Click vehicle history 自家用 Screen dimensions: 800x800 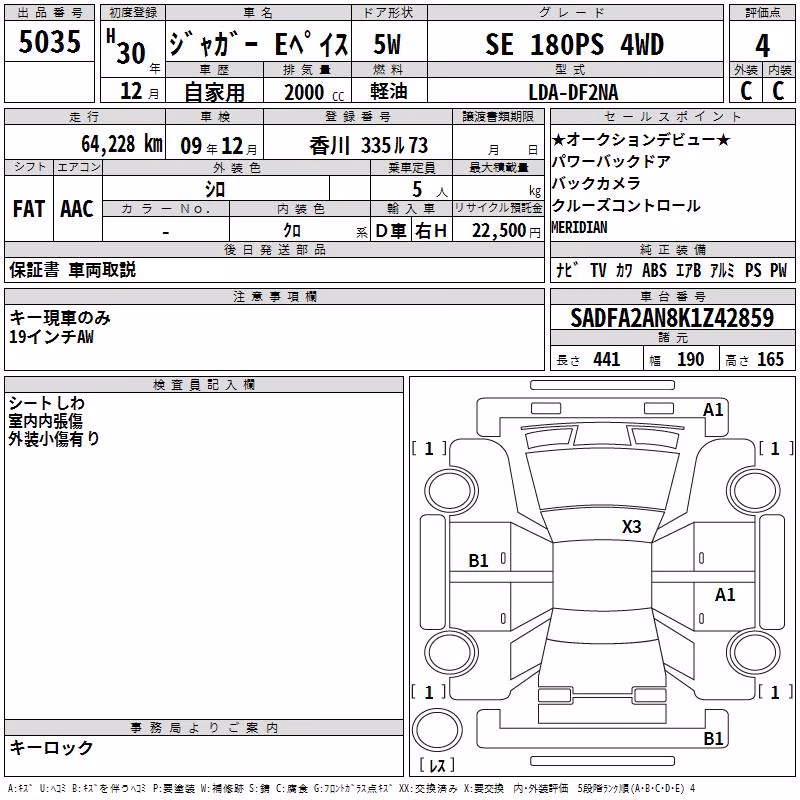click(214, 92)
